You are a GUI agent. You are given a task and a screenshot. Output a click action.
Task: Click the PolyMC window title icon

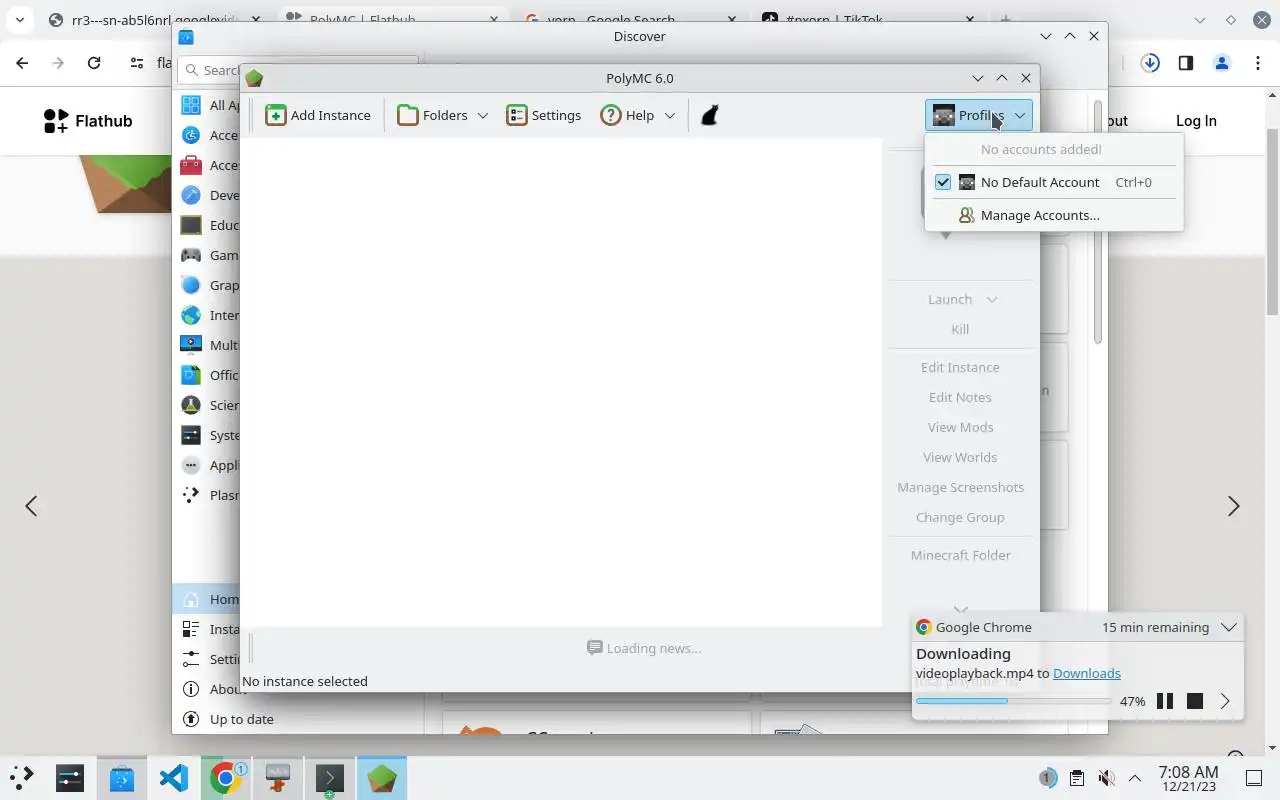pyautogui.click(x=254, y=78)
